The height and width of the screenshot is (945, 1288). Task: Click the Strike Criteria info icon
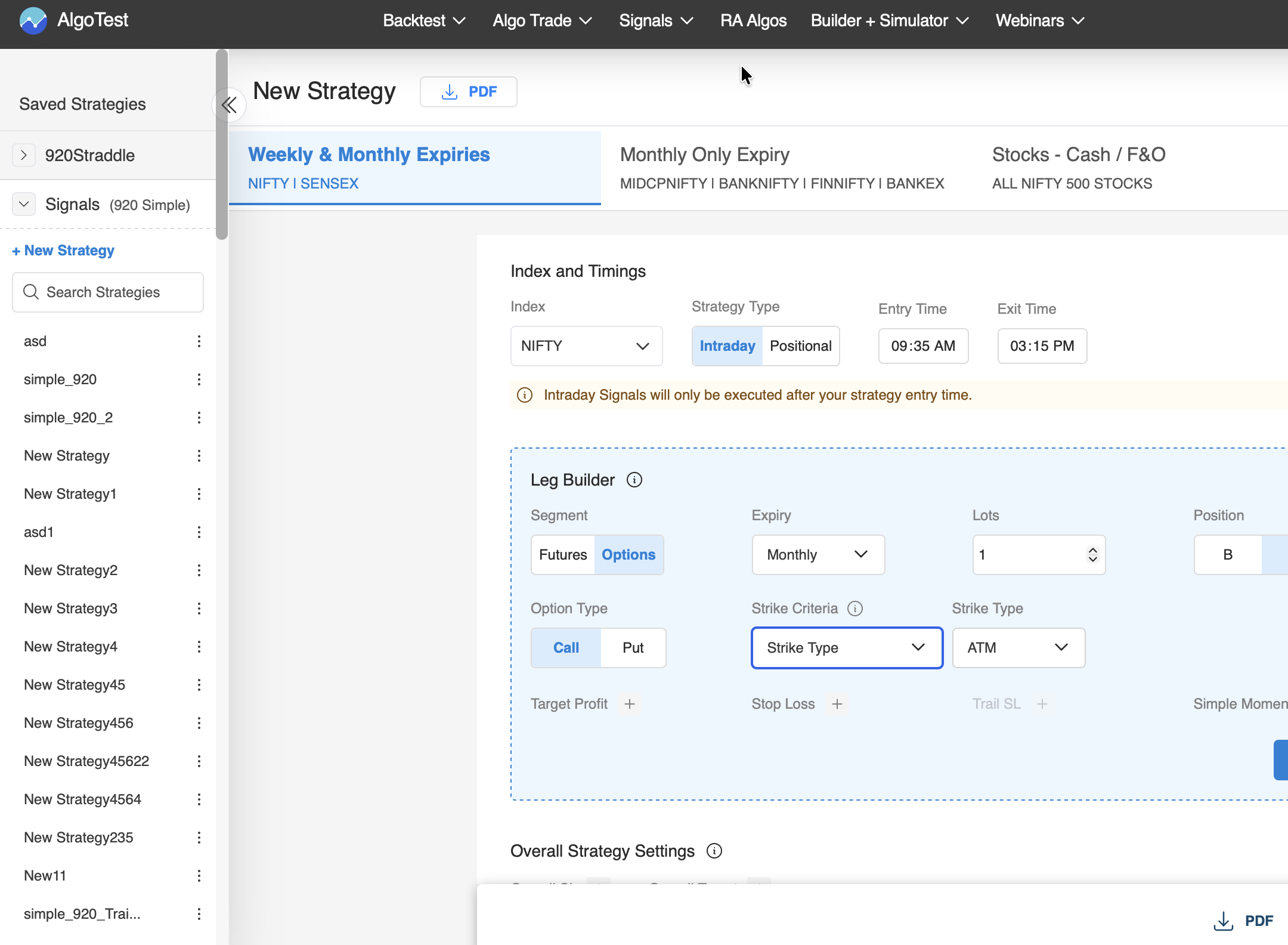tap(855, 609)
